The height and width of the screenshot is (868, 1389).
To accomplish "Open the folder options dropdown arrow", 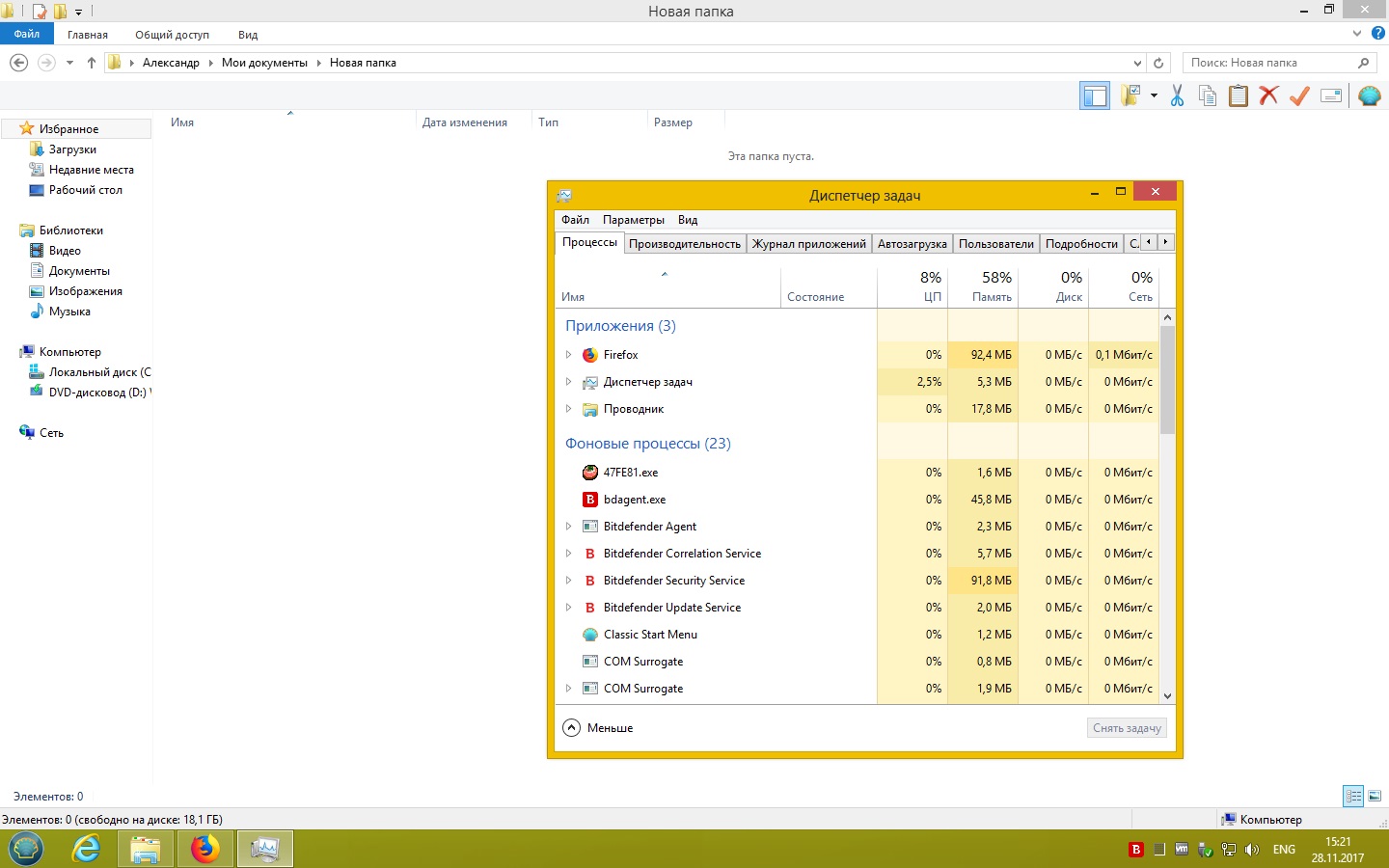I will tap(1154, 95).
